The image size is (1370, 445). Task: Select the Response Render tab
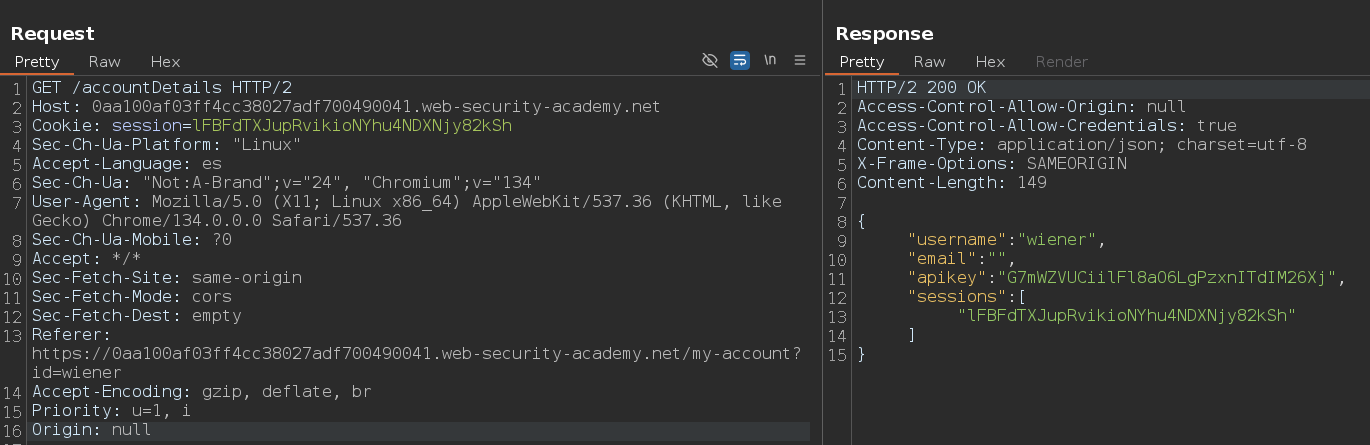(x=1061, y=62)
